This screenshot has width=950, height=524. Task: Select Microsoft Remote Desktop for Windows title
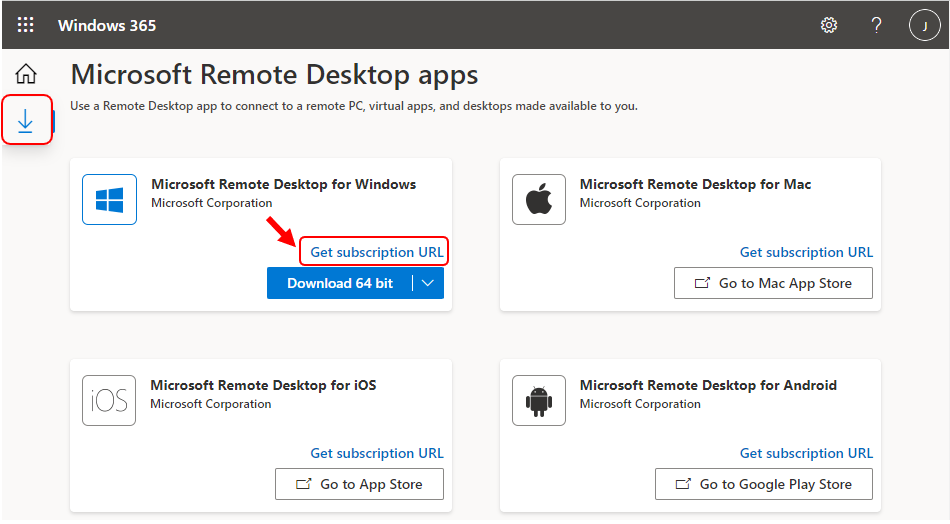click(x=284, y=184)
